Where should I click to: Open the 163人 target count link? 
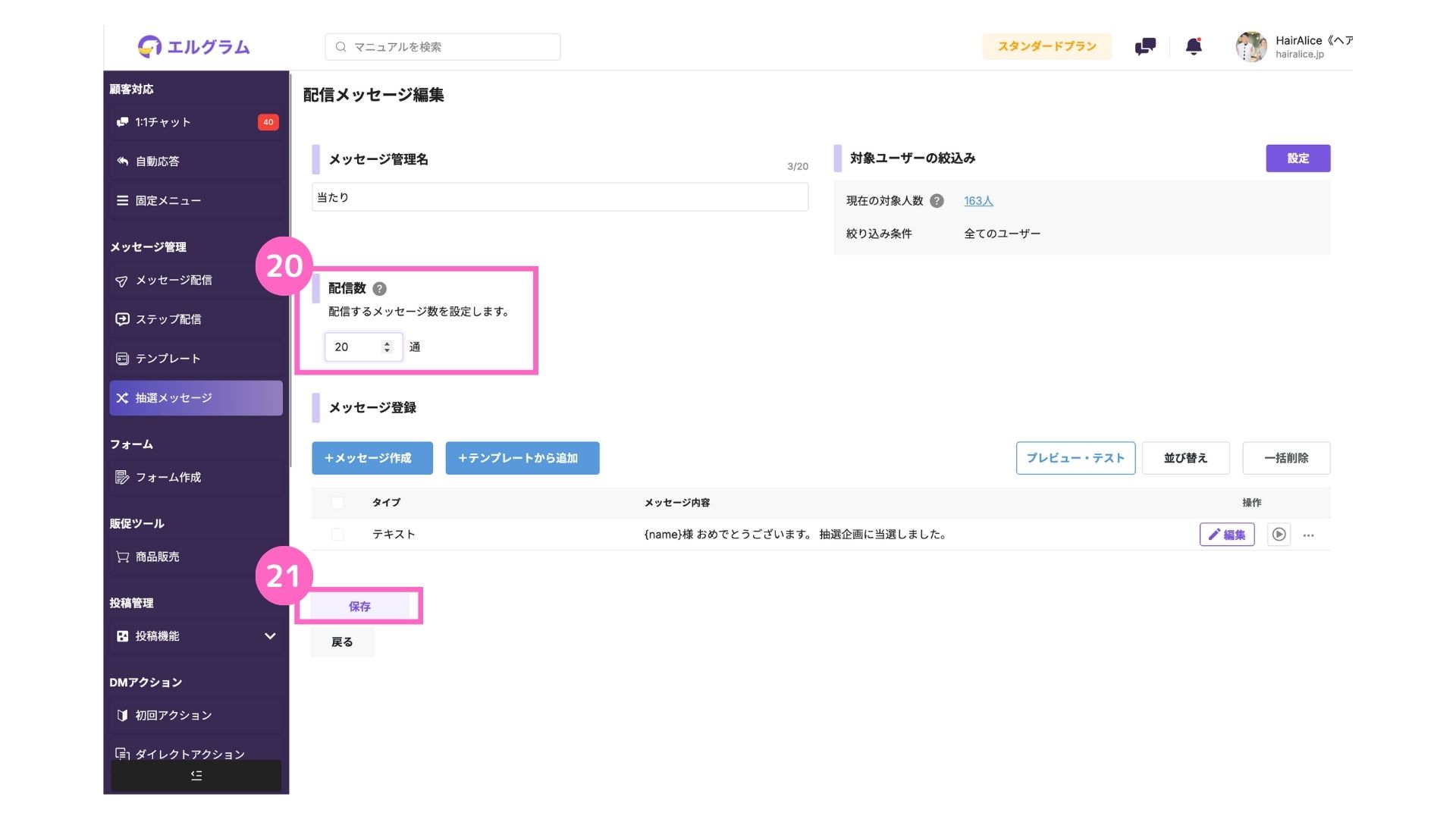[x=978, y=201]
